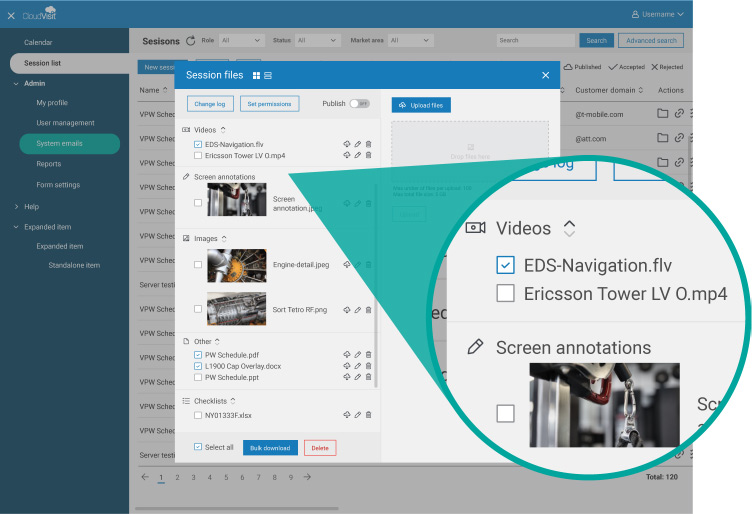
Task: Open My profile under Admin
Action: (52, 103)
